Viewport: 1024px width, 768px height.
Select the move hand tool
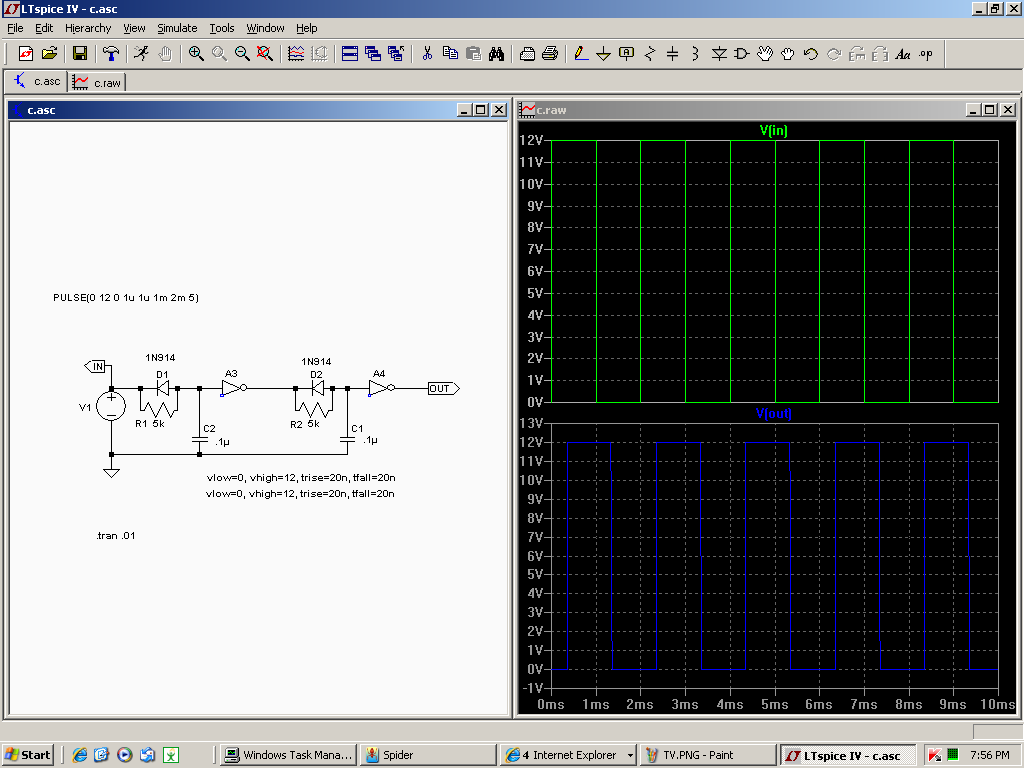click(x=765, y=54)
